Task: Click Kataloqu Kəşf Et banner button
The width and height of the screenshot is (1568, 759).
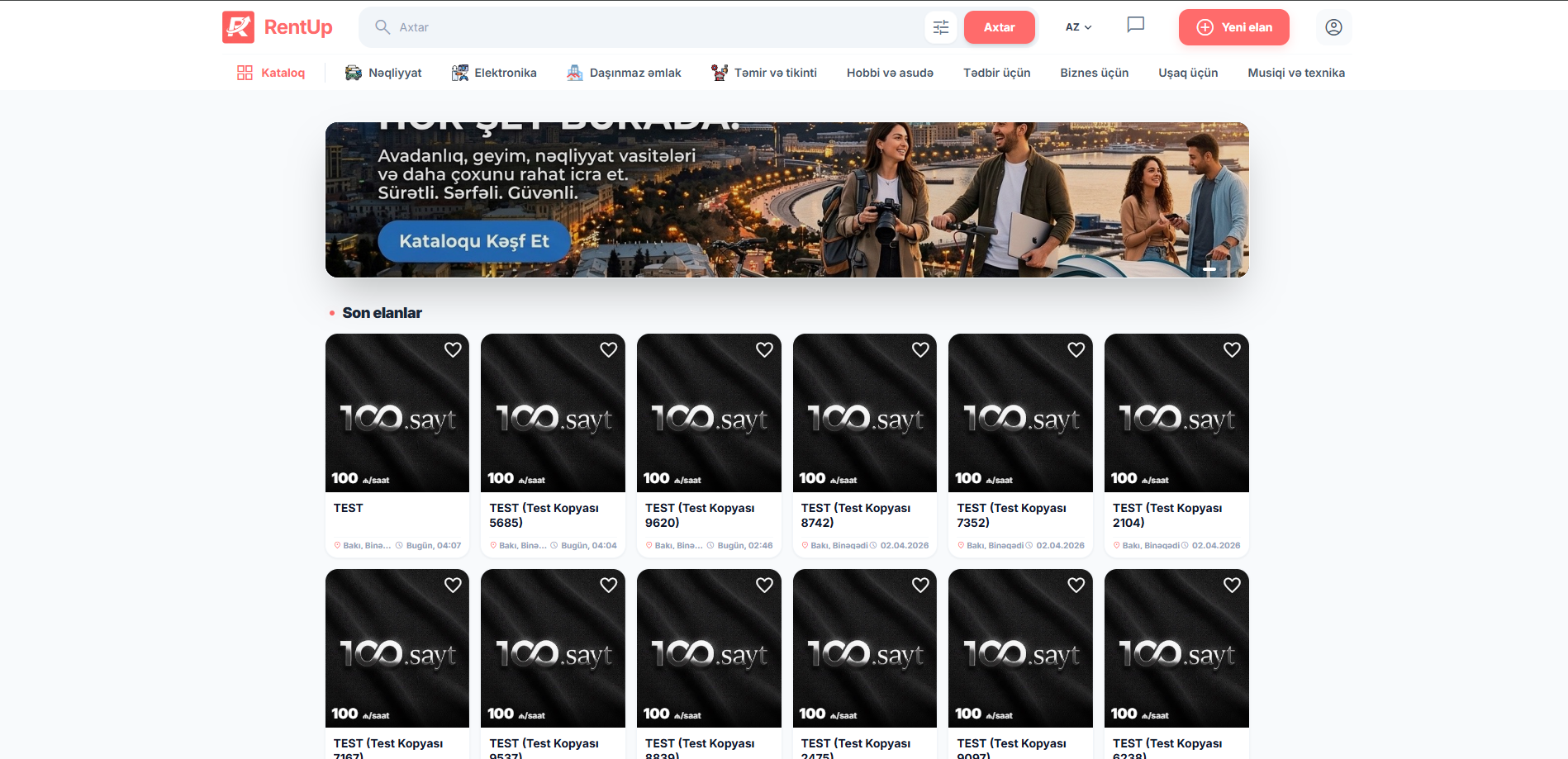Action: click(474, 241)
